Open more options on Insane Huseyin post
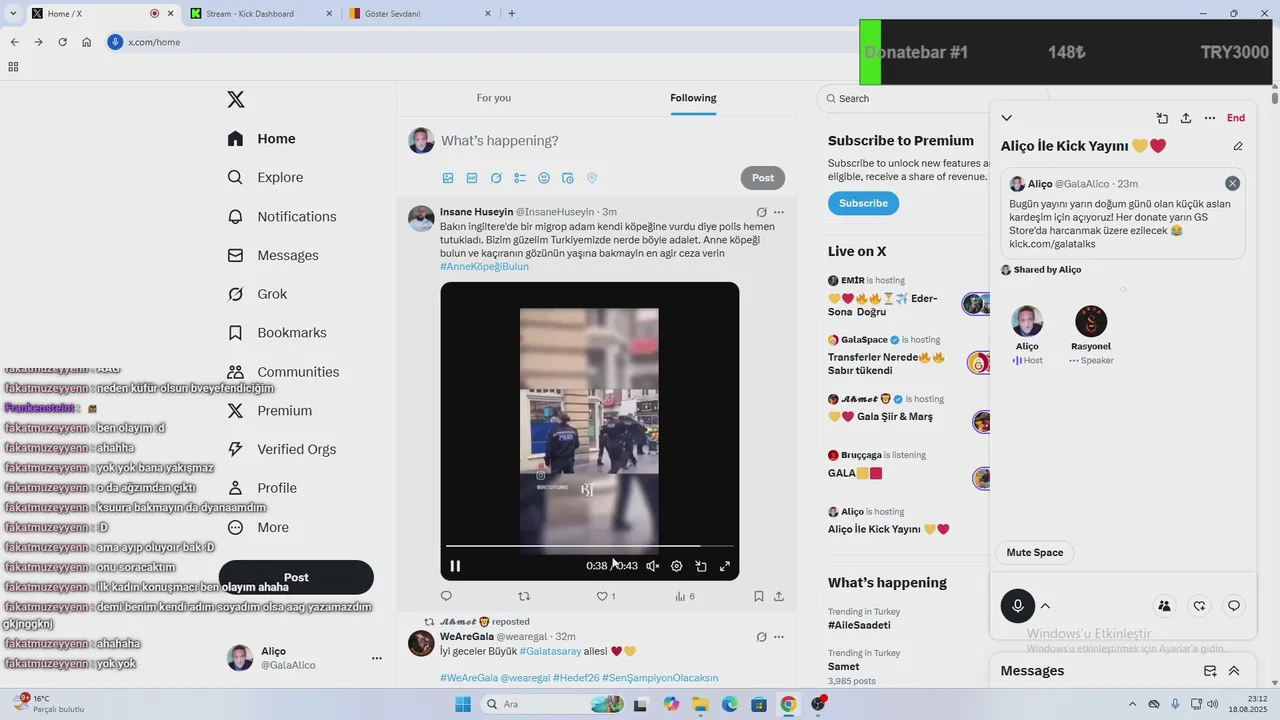 point(779,212)
